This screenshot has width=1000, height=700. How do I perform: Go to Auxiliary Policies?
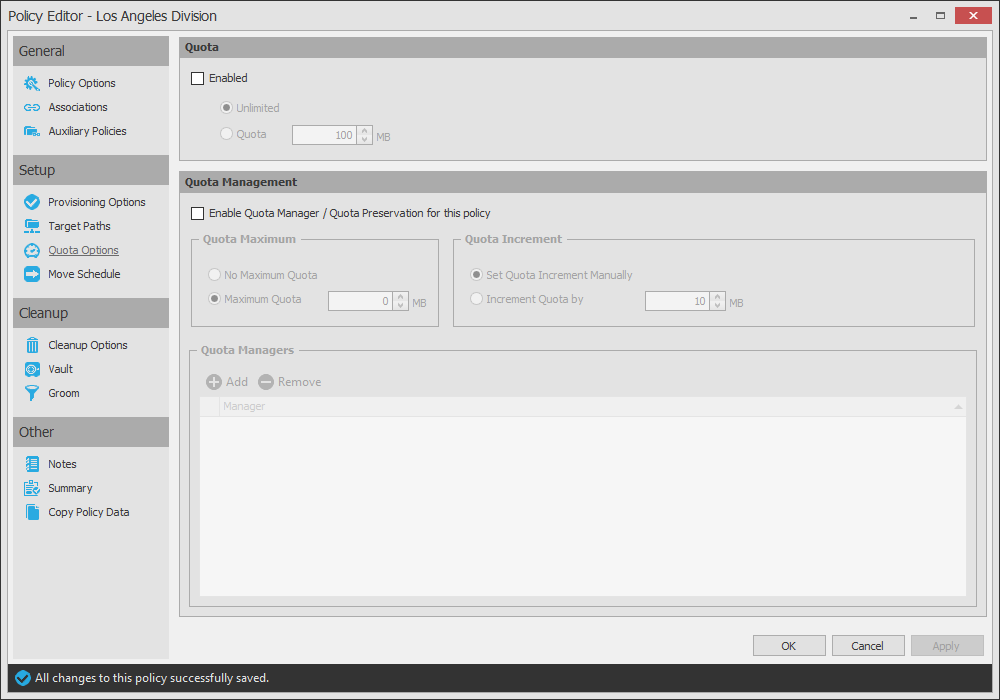coord(87,131)
